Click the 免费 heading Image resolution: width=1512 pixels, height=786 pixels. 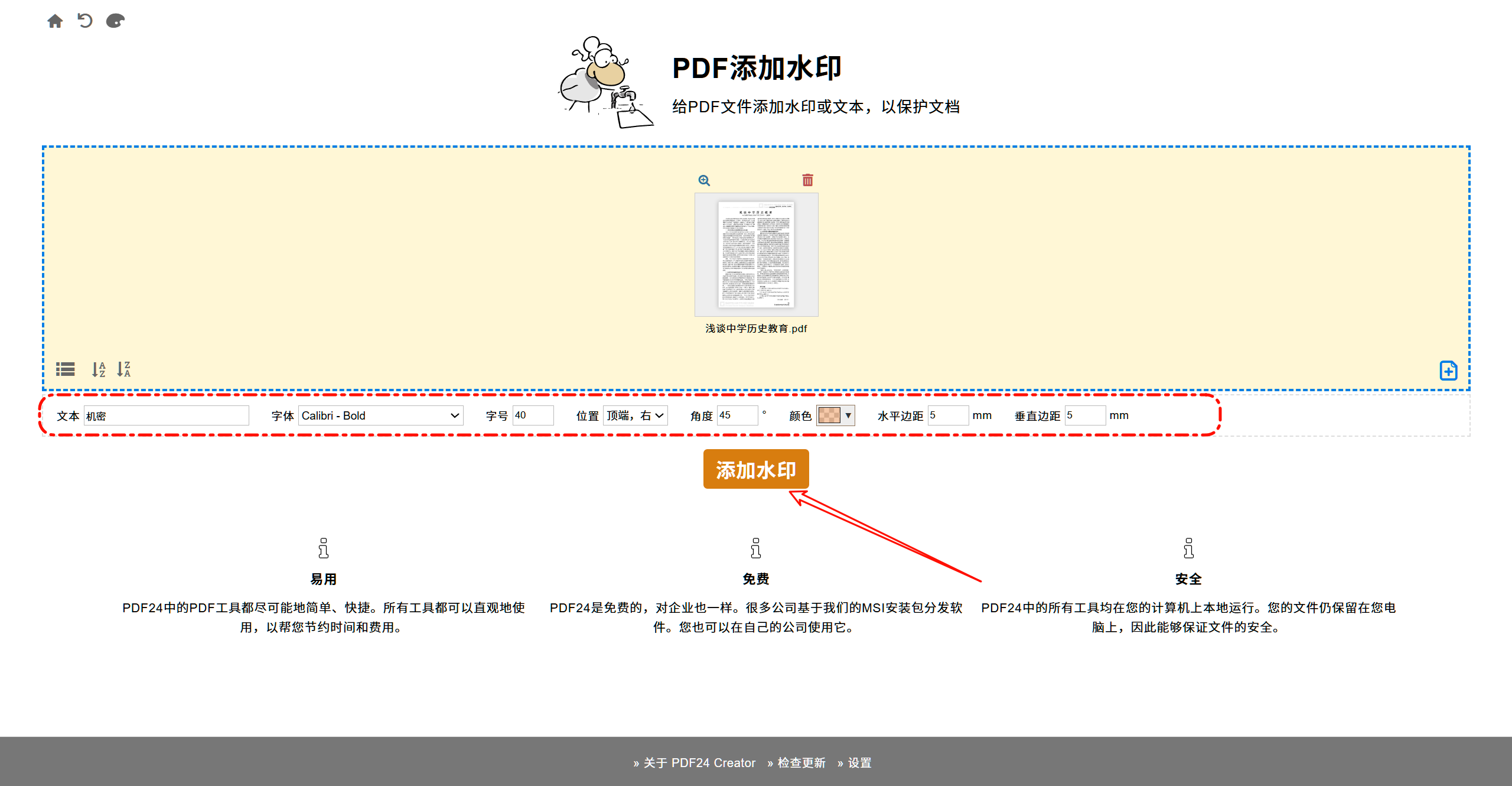tap(755, 579)
